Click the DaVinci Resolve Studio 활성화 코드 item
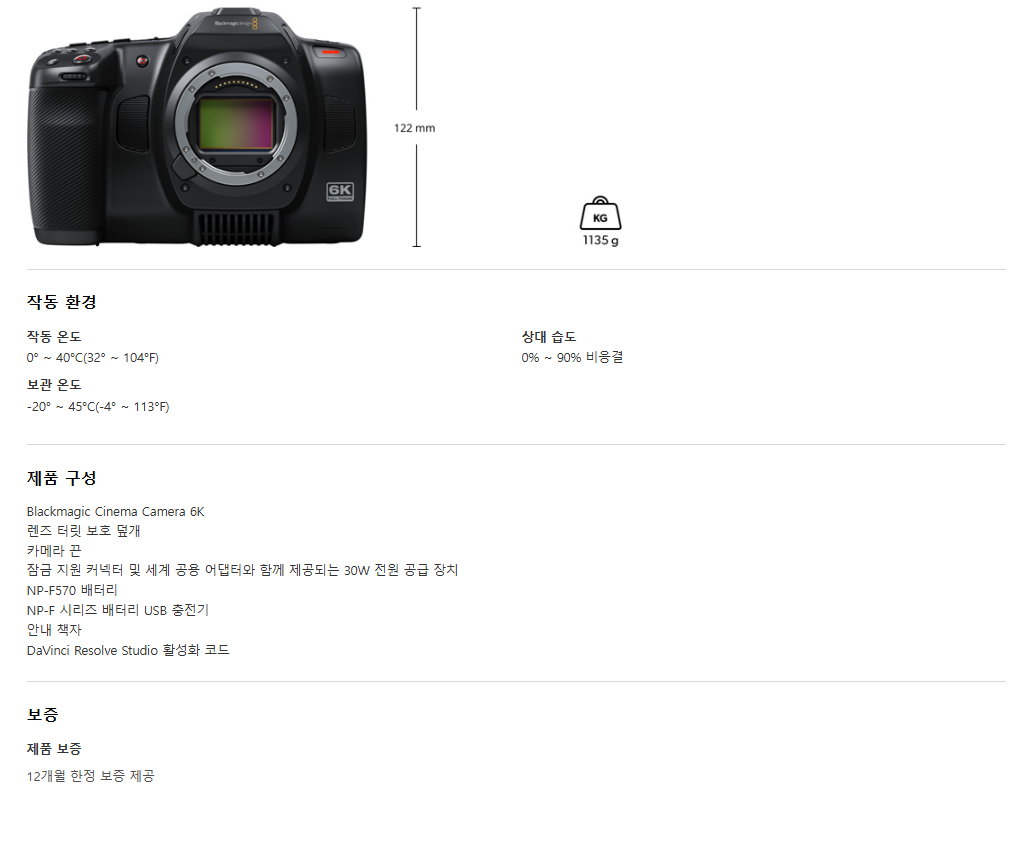 click(128, 651)
